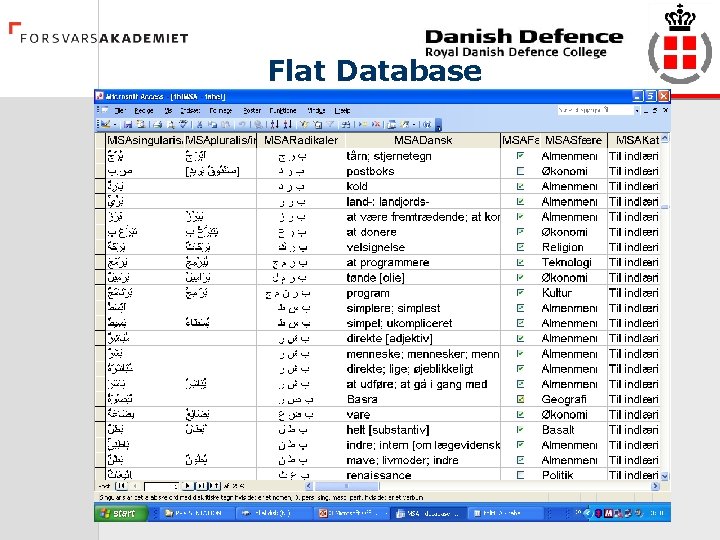720x540 pixels.
Task: Toggle MSAFa checkbox in 'renaissance' row
Action: tap(520, 475)
